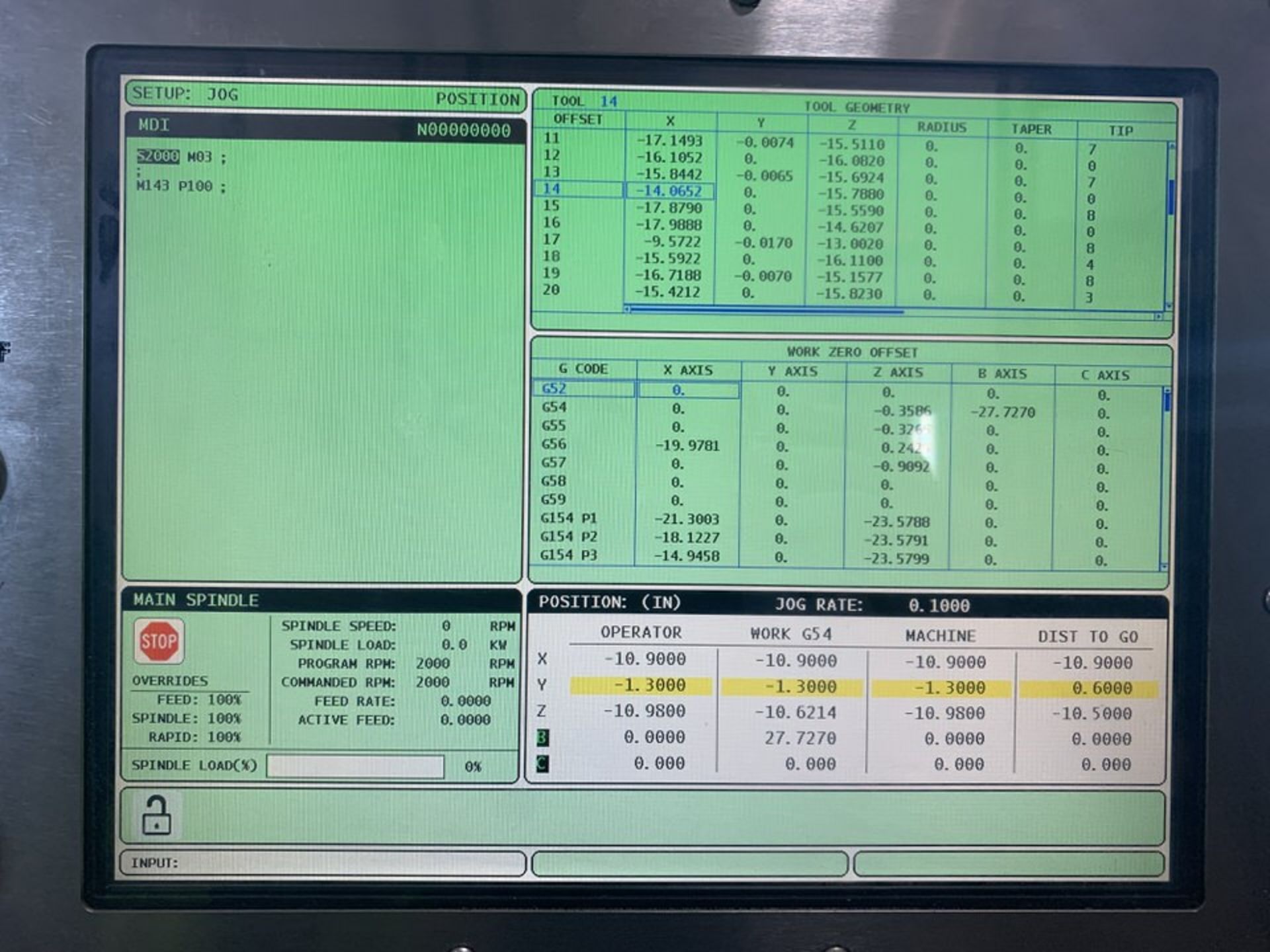Click the X column header in tool geometry

670,121
